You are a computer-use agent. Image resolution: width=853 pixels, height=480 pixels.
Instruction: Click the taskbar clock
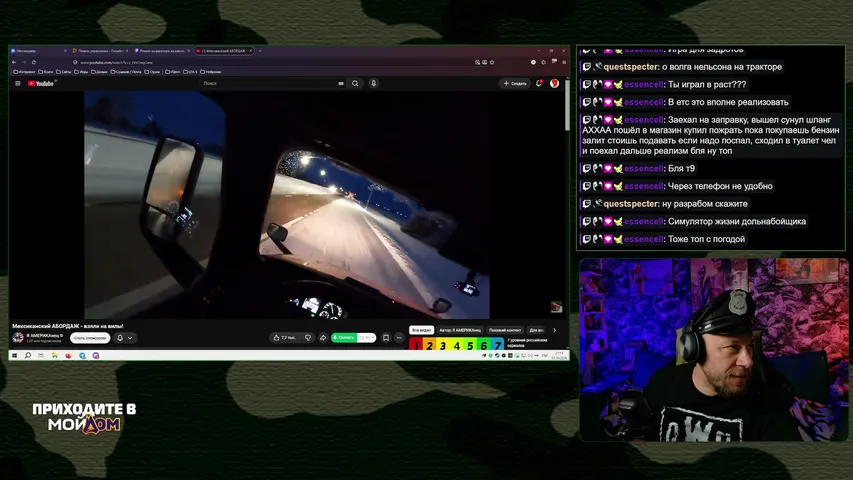(x=559, y=355)
